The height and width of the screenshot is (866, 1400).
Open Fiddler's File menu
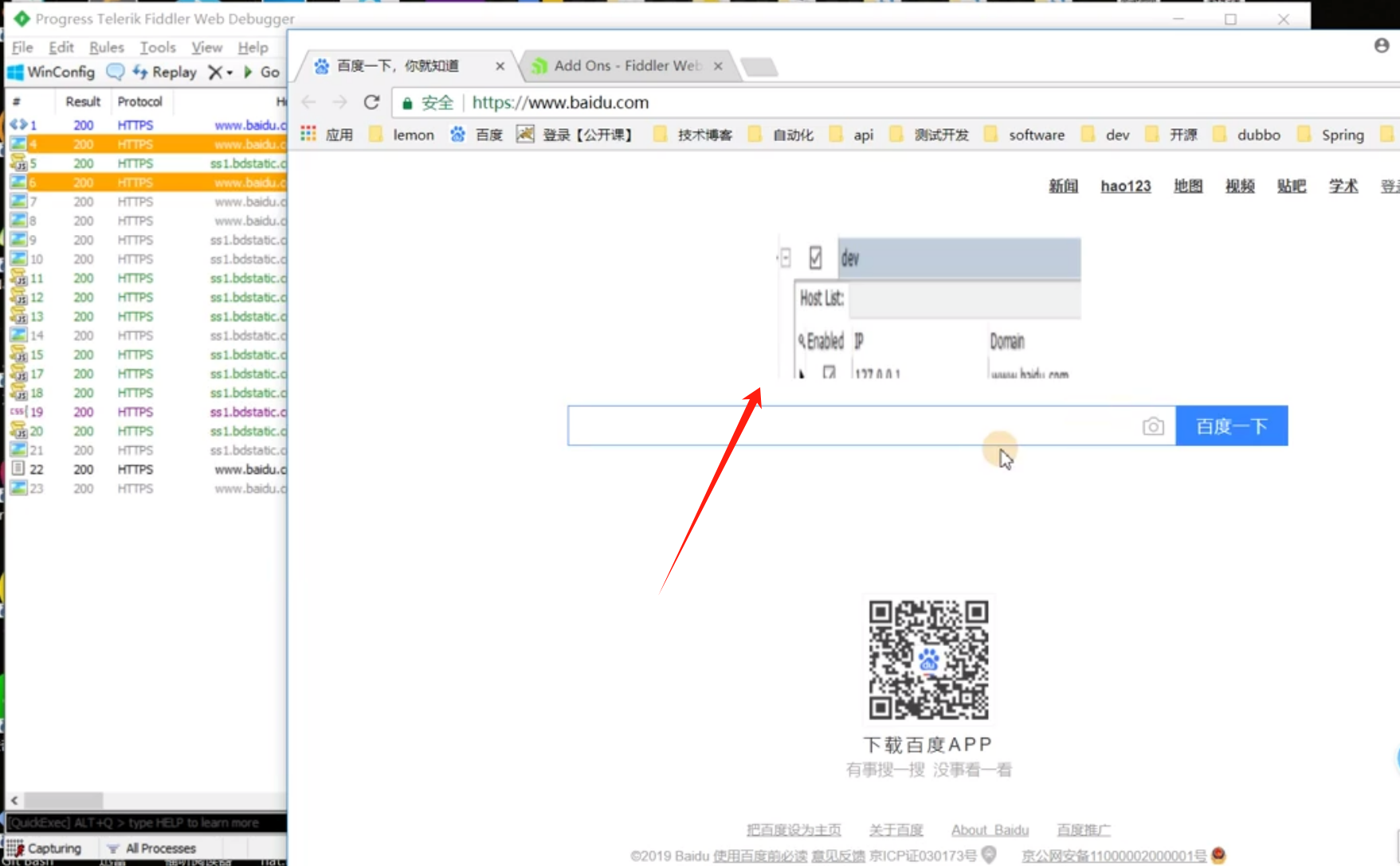(x=22, y=47)
